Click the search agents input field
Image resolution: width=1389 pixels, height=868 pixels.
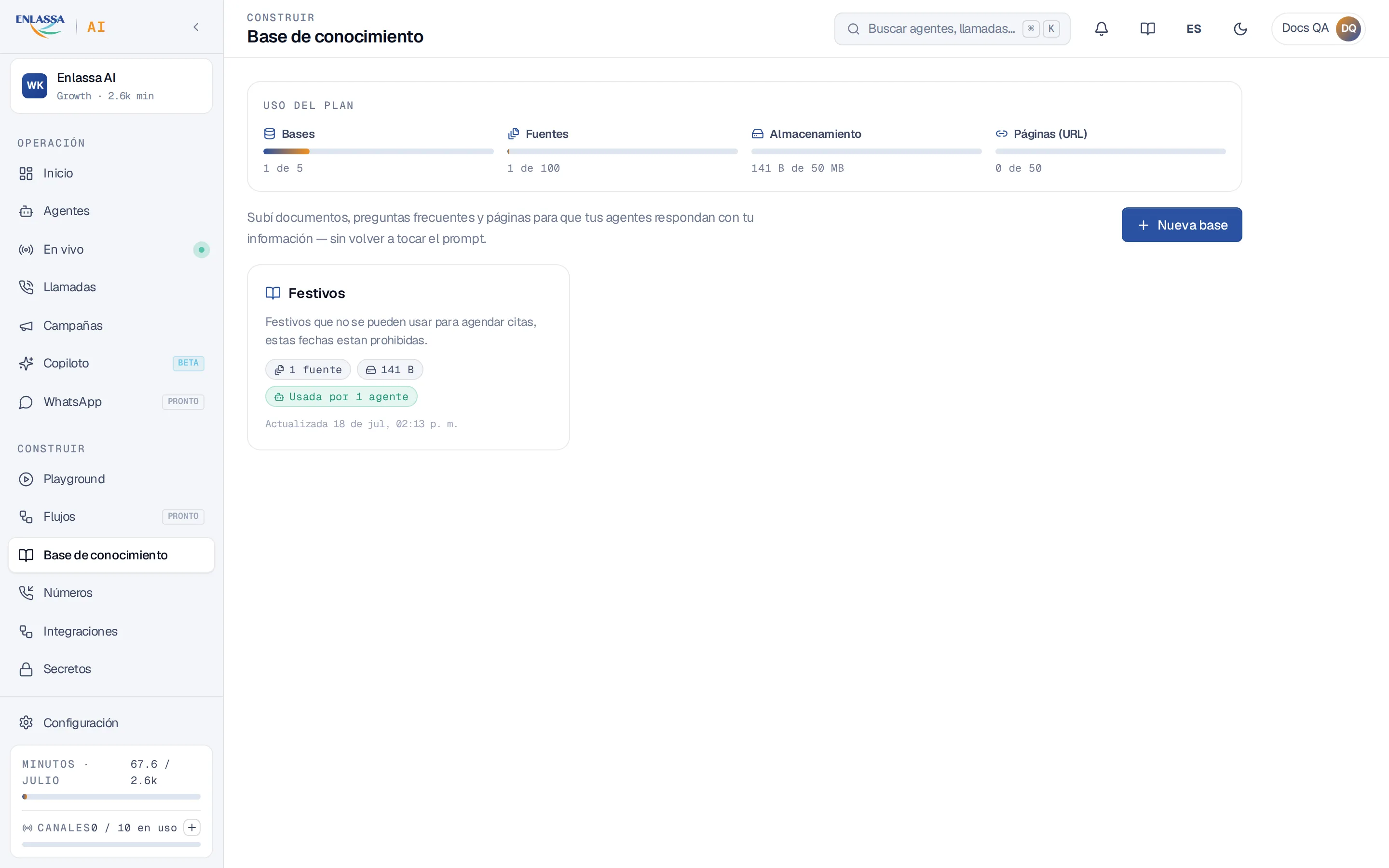point(952,29)
